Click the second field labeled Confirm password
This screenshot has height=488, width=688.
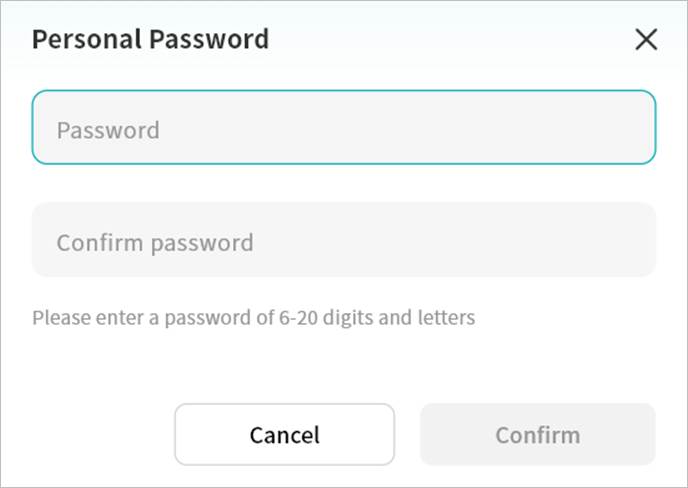pos(344,241)
